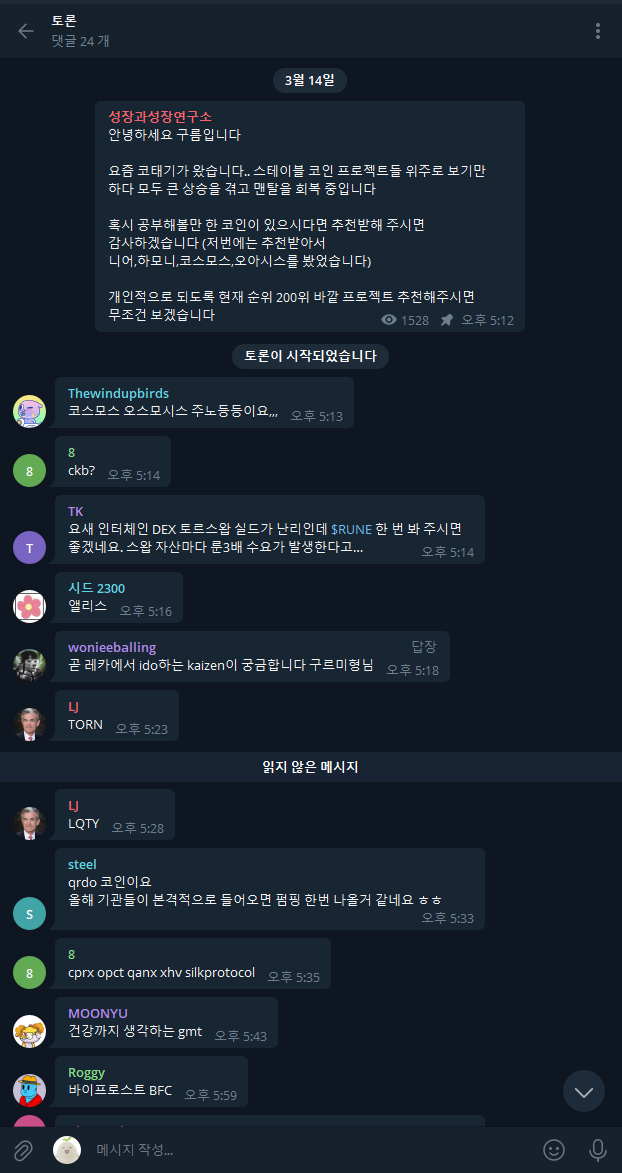Open the 토론 header title
The height and width of the screenshot is (1173, 622).
click(x=64, y=21)
